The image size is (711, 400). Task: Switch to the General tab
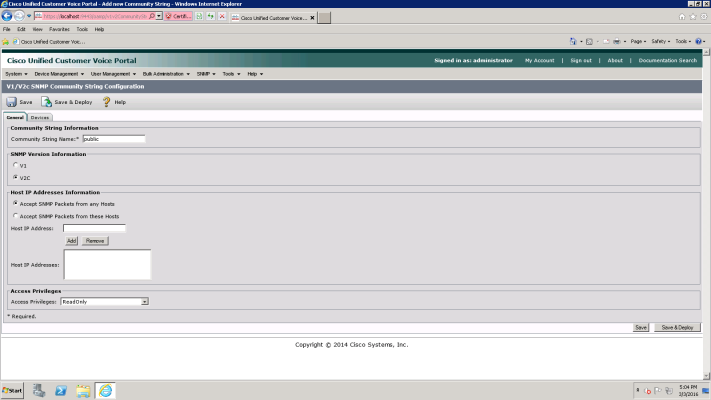(x=15, y=117)
